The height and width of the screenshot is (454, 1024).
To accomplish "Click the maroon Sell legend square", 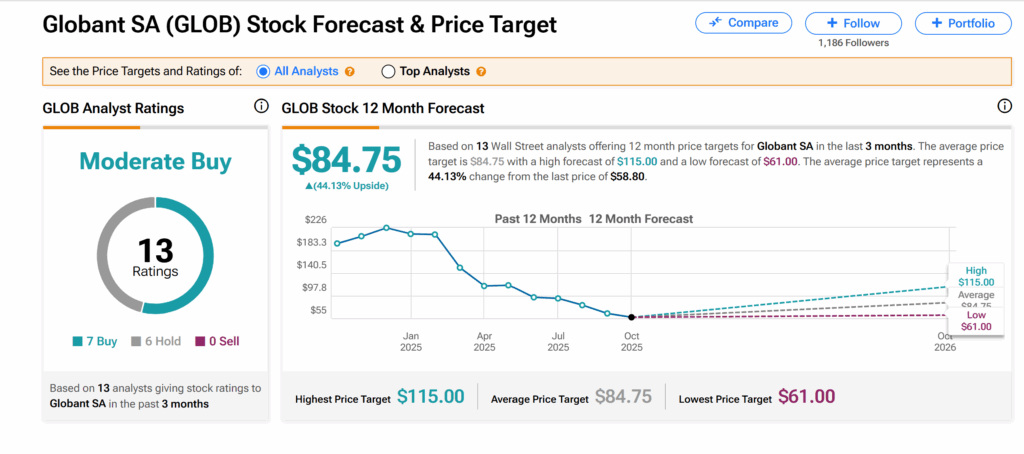I will (x=200, y=342).
